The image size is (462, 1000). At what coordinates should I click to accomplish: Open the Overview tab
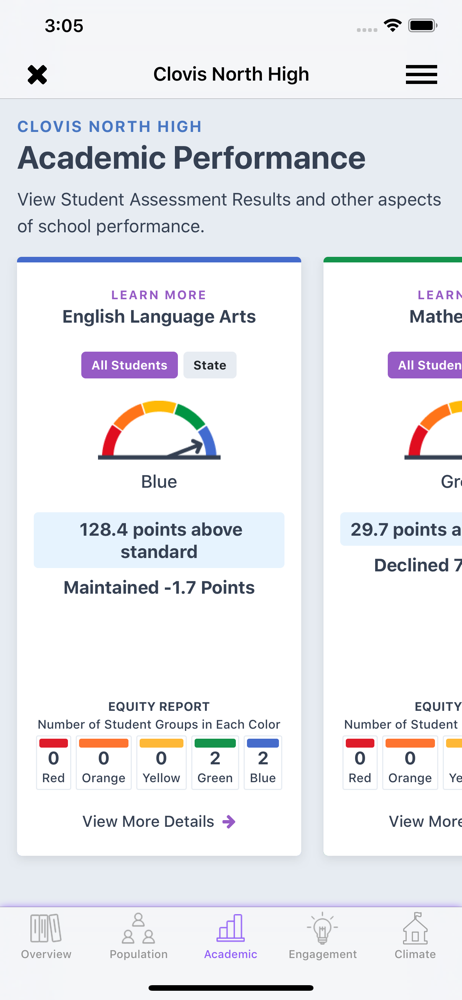coord(46,937)
